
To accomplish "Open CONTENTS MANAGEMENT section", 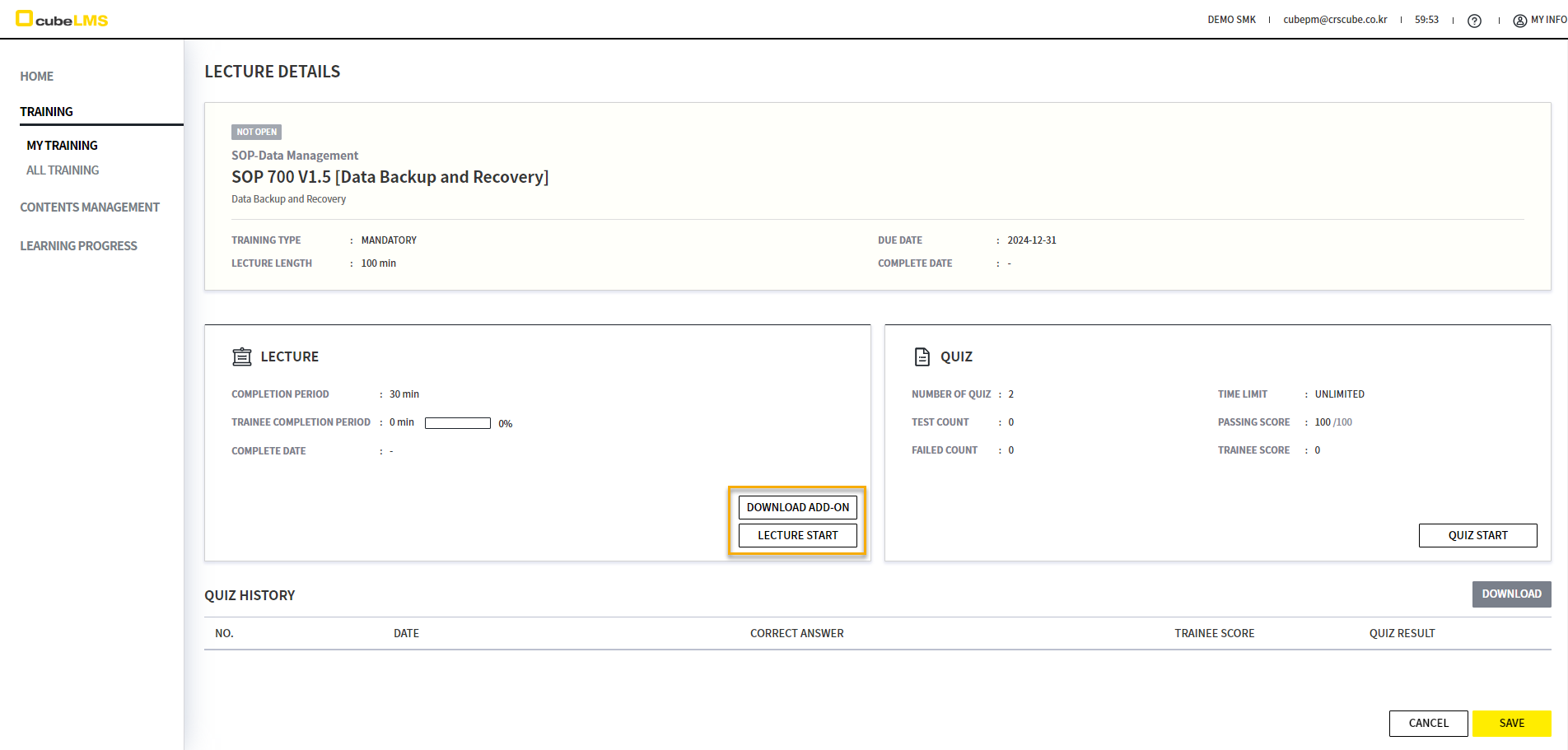I will (x=90, y=207).
